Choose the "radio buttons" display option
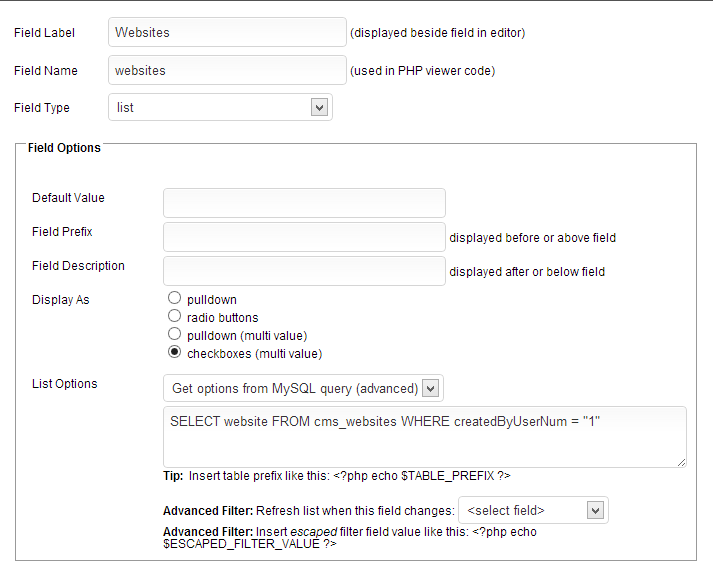 tap(175, 316)
